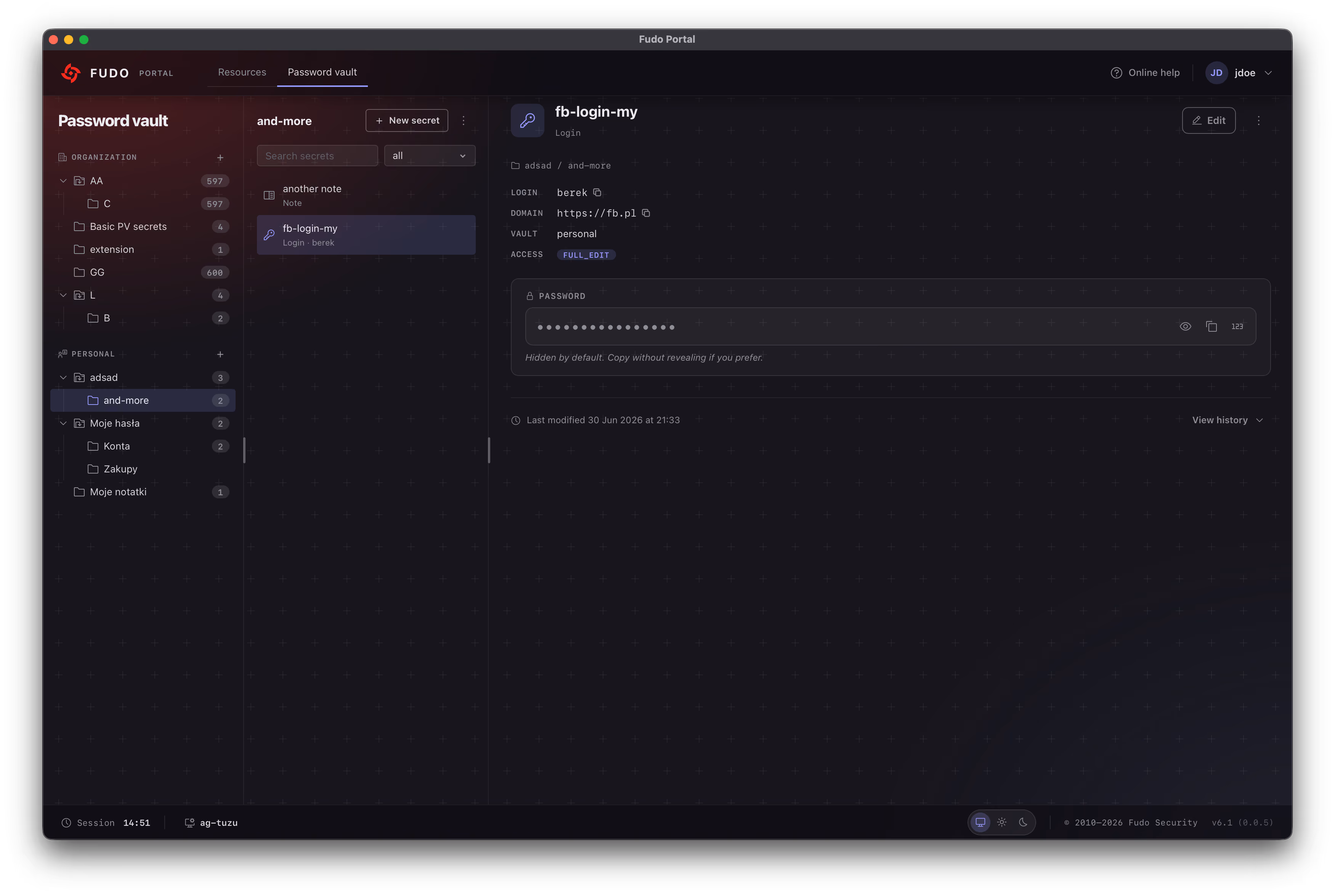The height and width of the screenshot is (896, 1335).
Task: Open the and-more folder options menu
Action: point(463,120)
